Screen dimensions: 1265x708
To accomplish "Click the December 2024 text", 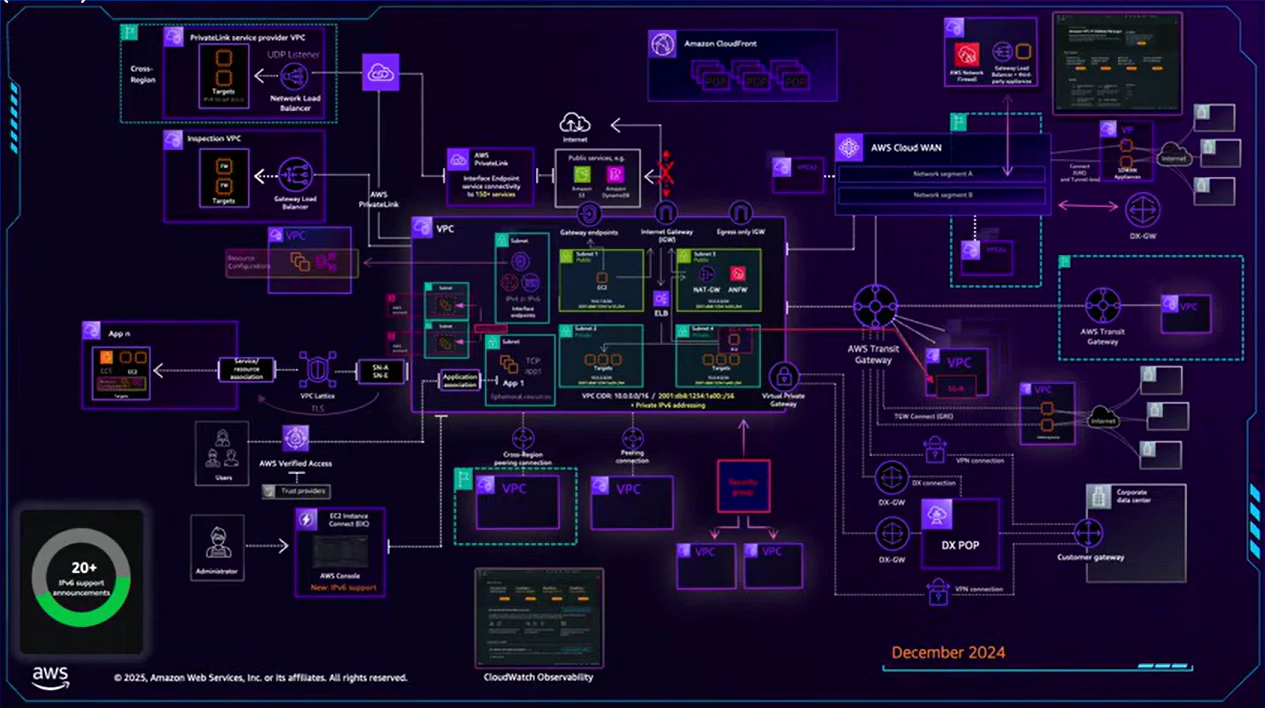I will (x=948, y=652).
